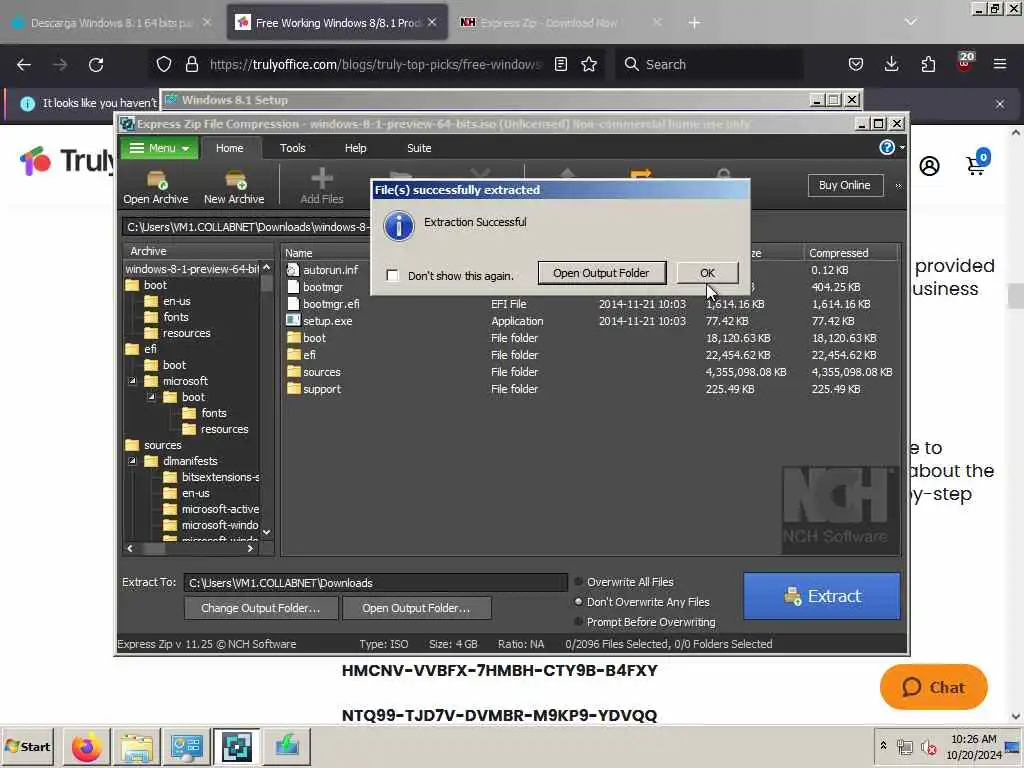This screenshot has height=768, width=1024.
Task: Open the green Menu dropdown
Action: pos(159,148)
